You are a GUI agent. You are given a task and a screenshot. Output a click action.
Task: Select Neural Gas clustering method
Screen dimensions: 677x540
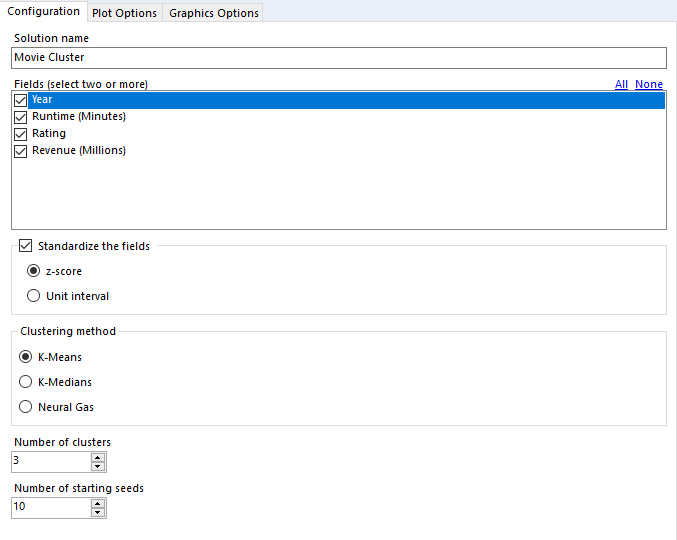tap(26, 407)
